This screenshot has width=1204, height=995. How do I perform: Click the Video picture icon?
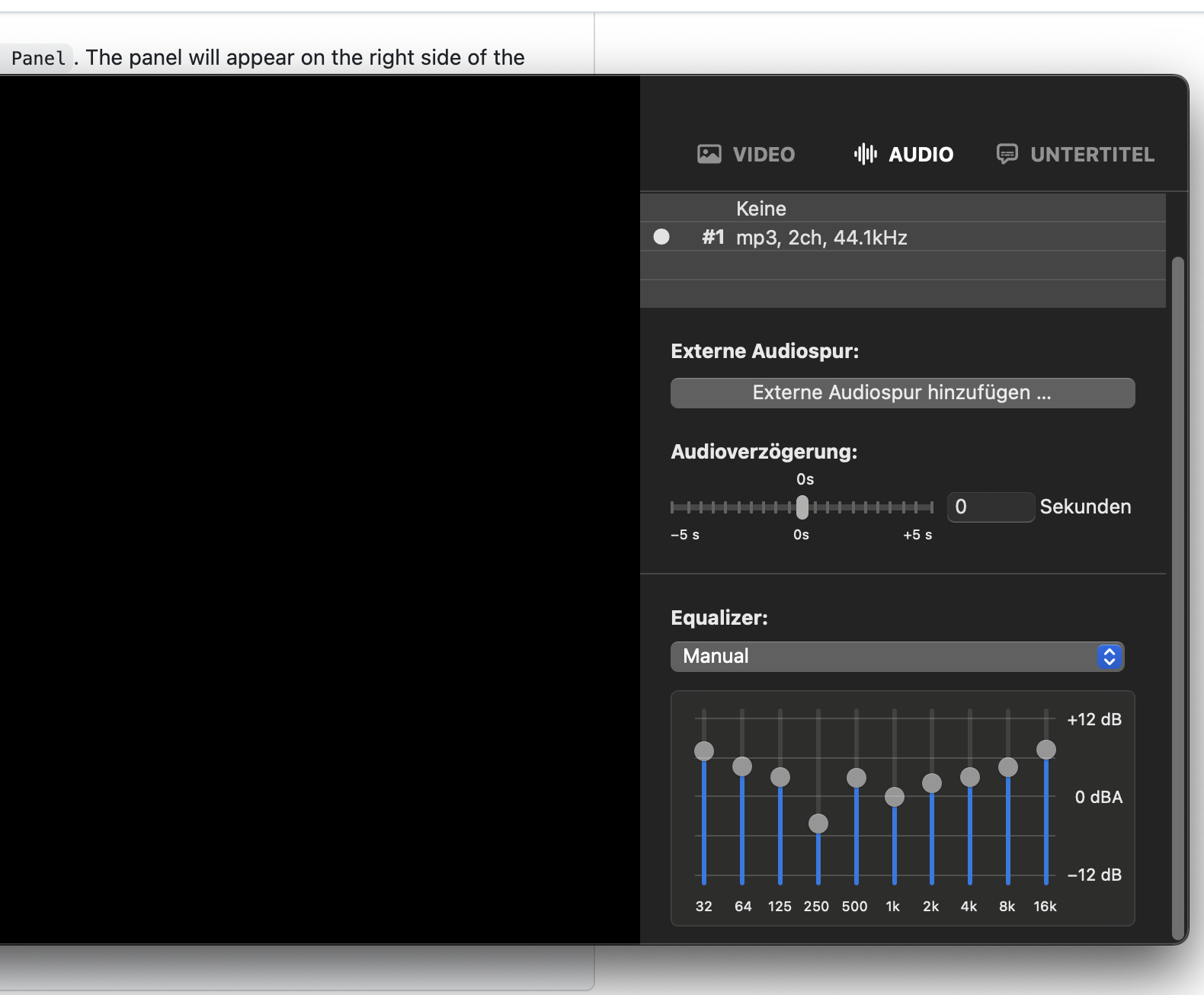point(709,155)
